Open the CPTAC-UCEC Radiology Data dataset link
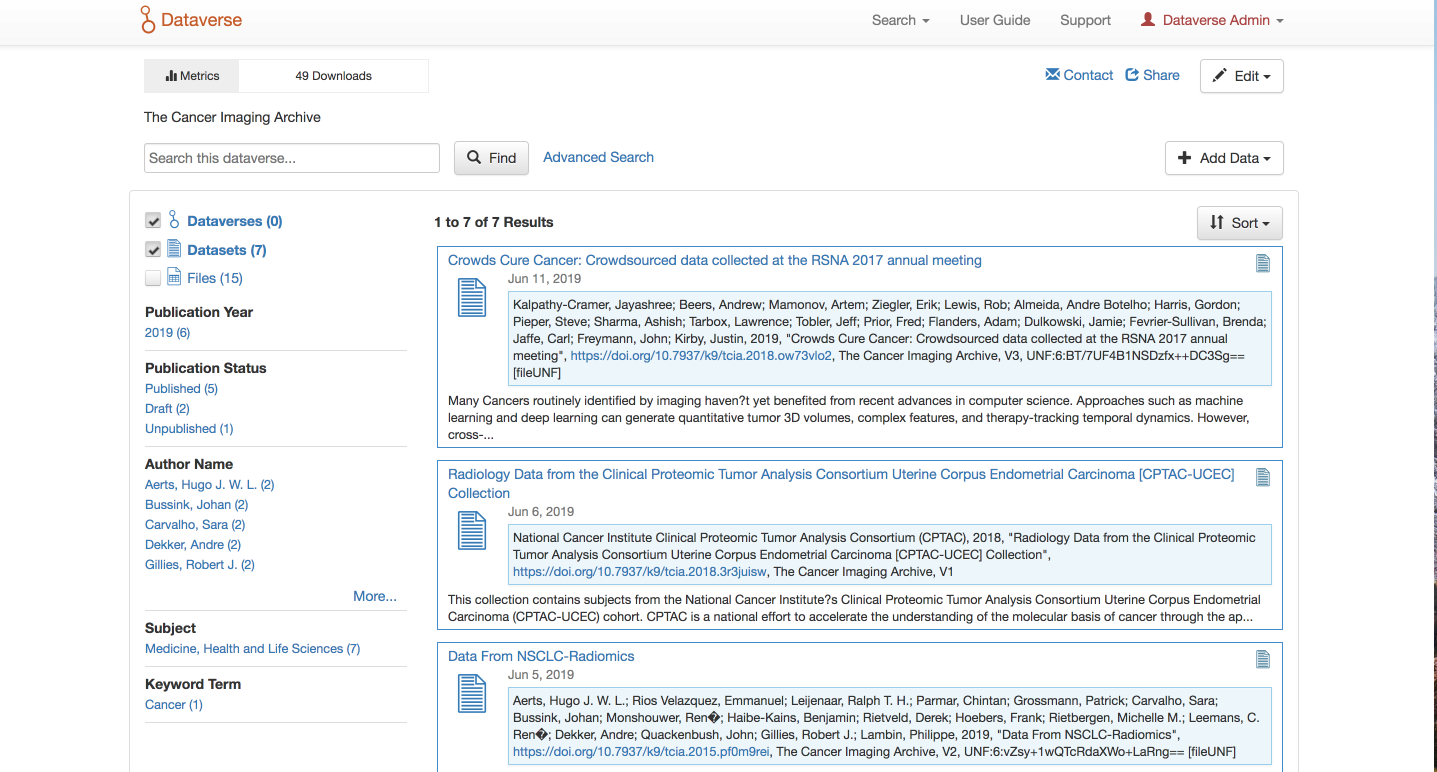 (x=841, y=483)
